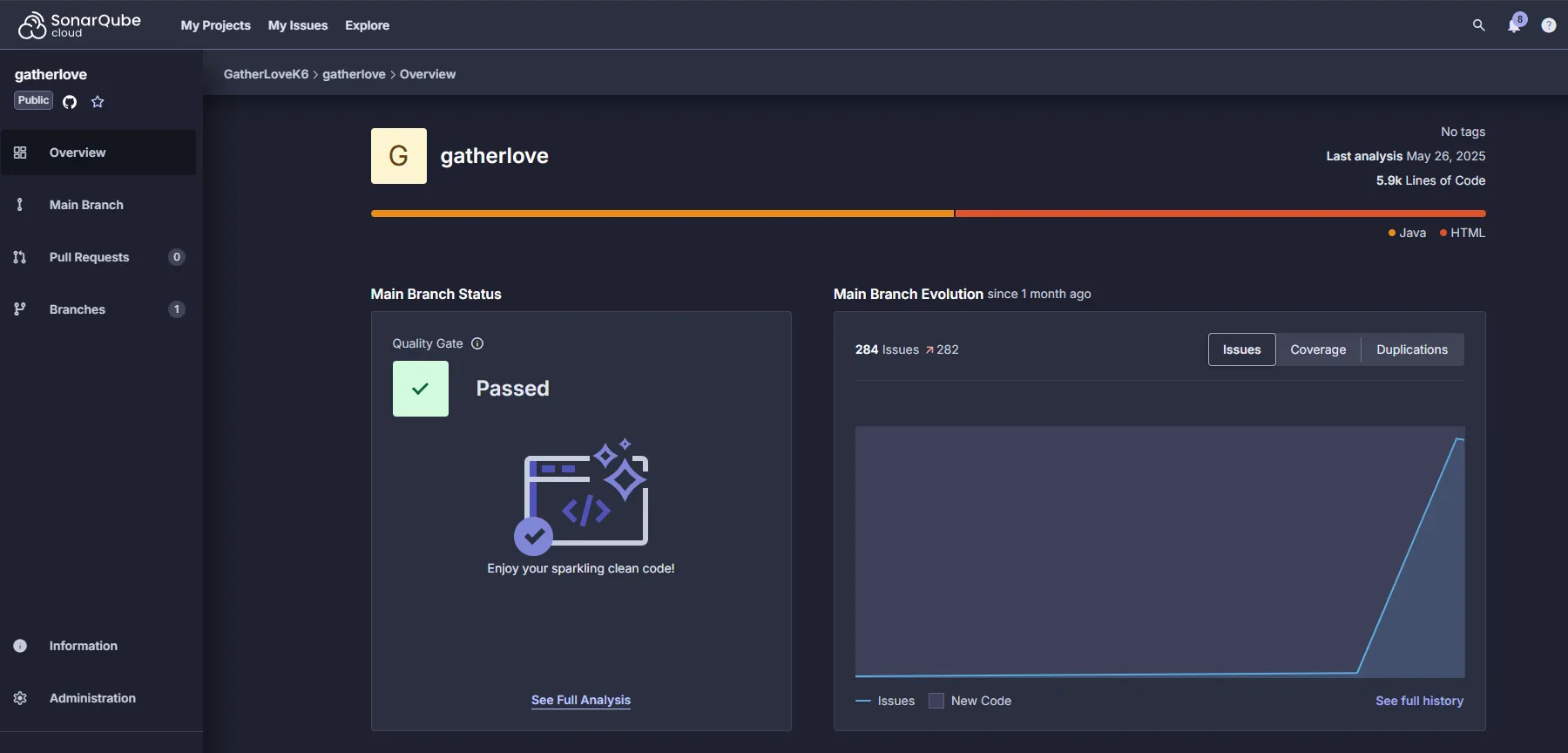Open Administration in the sidebar
Viewport: 1568px width, 753px height.
click(98, 698)
